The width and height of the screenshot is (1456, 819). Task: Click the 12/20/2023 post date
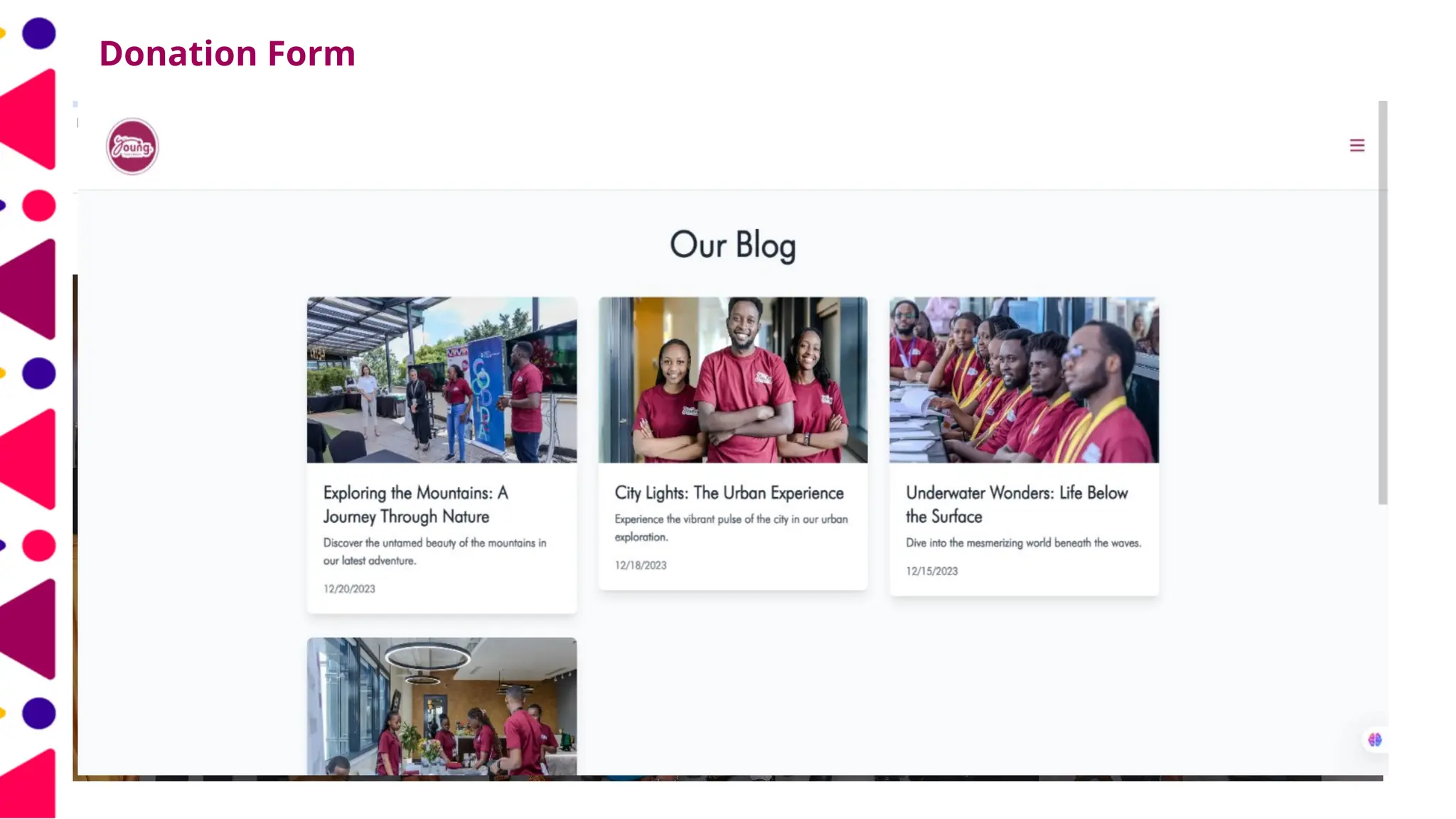point(349,589)
